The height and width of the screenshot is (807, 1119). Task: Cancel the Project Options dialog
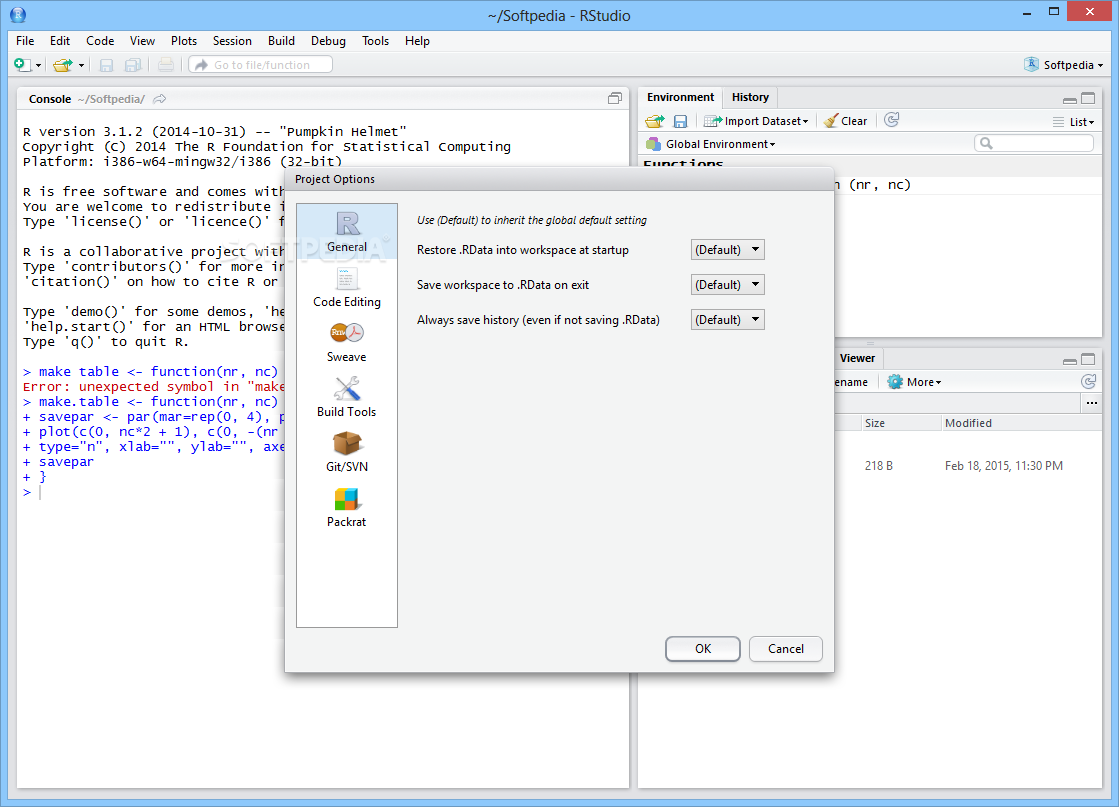786,649
